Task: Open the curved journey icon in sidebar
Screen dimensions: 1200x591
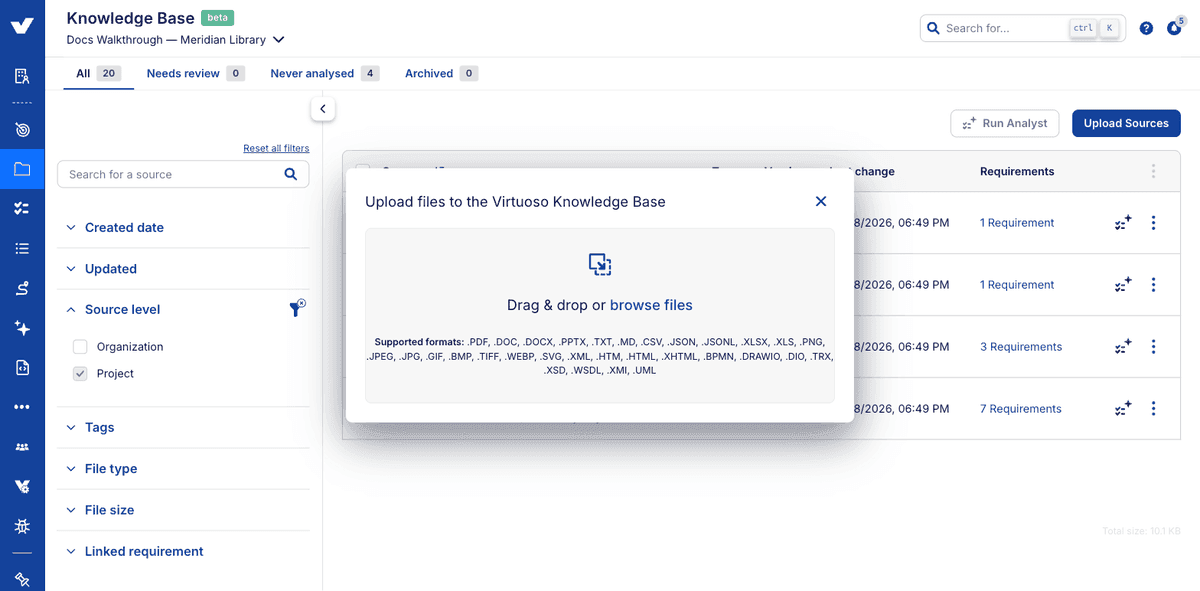Action: point(22,288)
